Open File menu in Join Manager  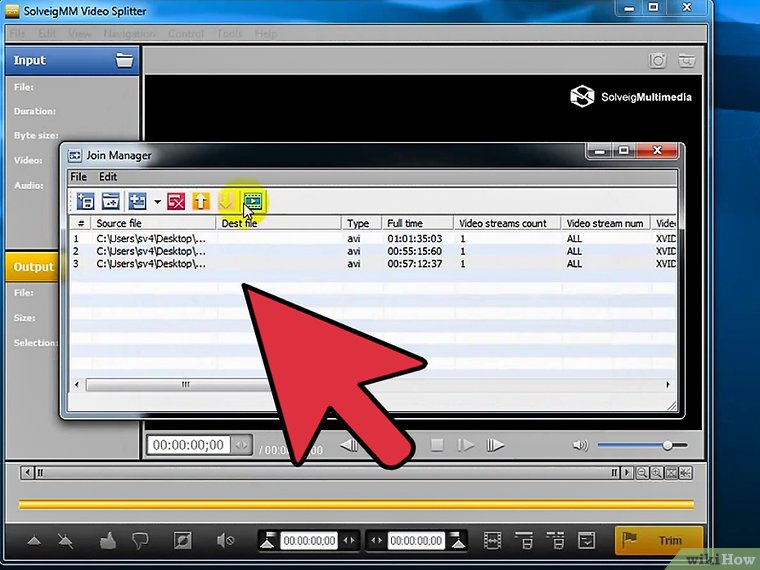click(77, 177)
